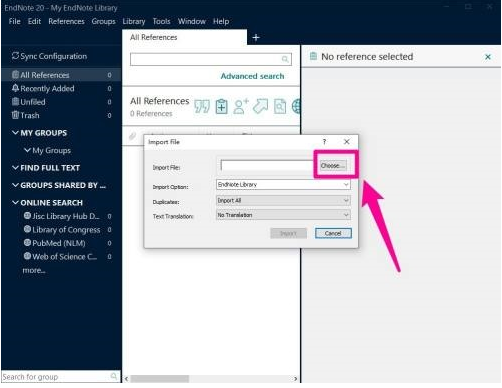Click the more... link under Online Search
The height and width of the screenshot is (388, 502).
(x=34, y=270)
